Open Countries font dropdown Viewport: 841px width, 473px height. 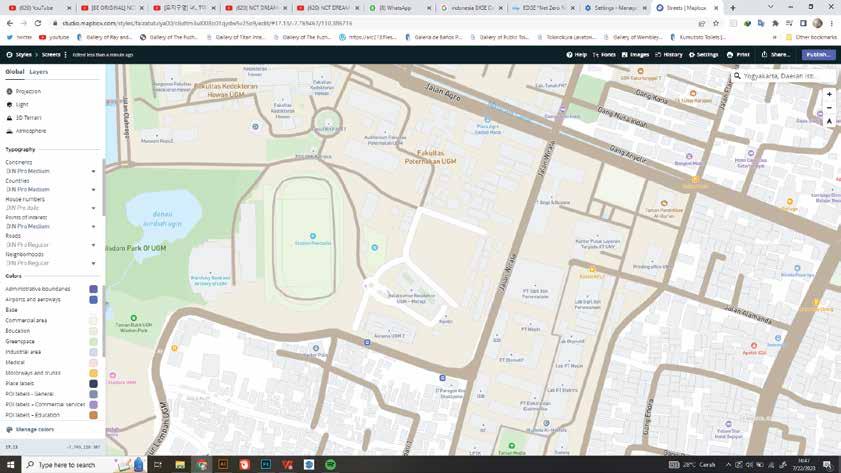pos(50,189)
